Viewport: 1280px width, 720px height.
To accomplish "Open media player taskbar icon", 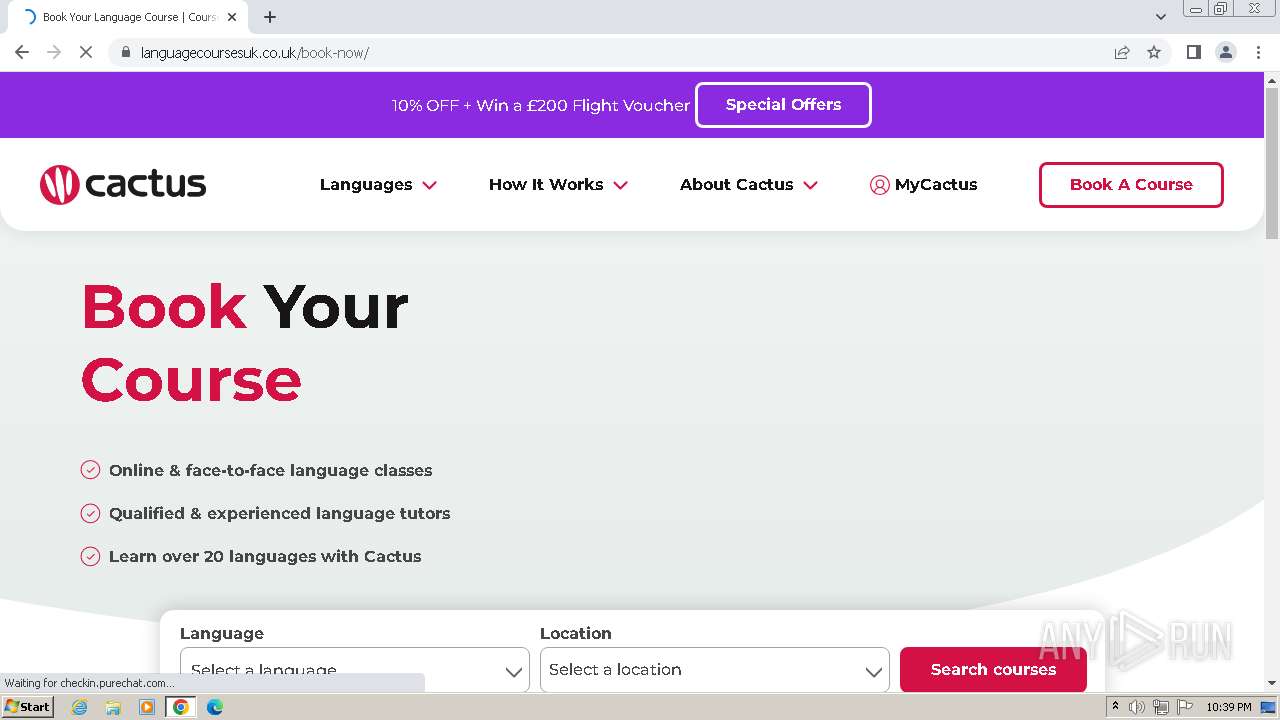I will point(147,707).
